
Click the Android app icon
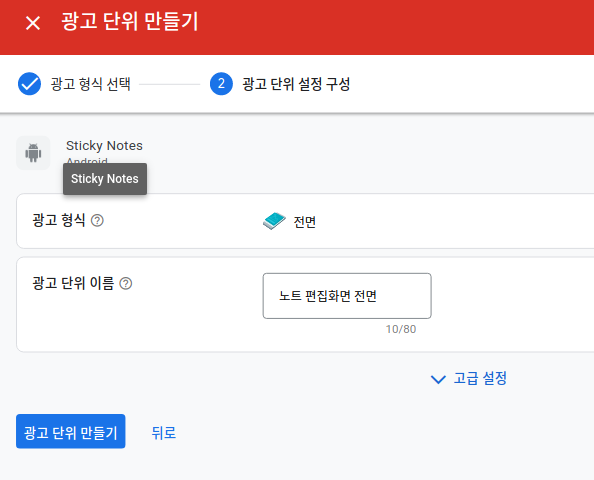33,153
